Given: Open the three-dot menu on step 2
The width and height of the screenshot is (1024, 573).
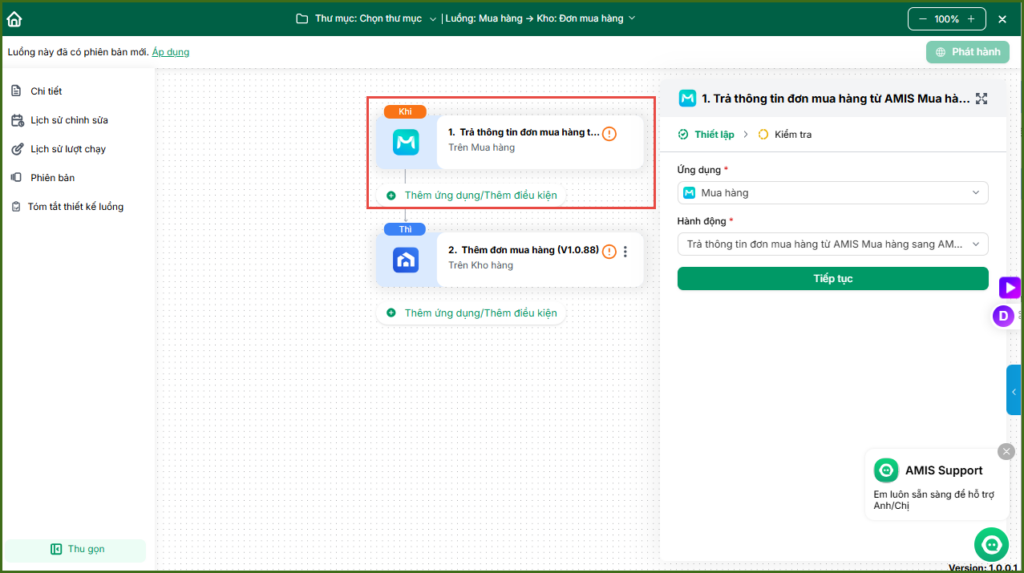Looking at the screenshot, I should tap(626, 252).
